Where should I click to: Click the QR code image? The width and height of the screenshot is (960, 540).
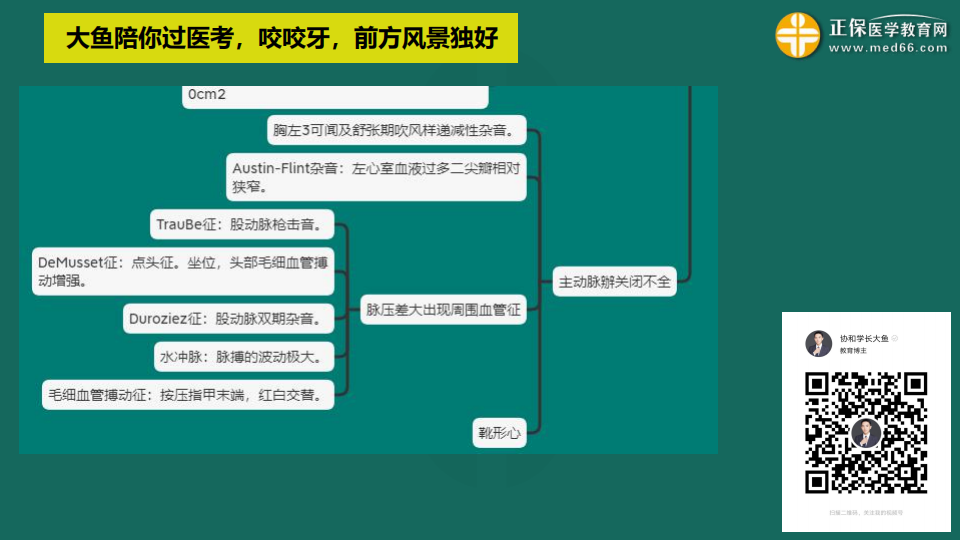coord(866,432)
